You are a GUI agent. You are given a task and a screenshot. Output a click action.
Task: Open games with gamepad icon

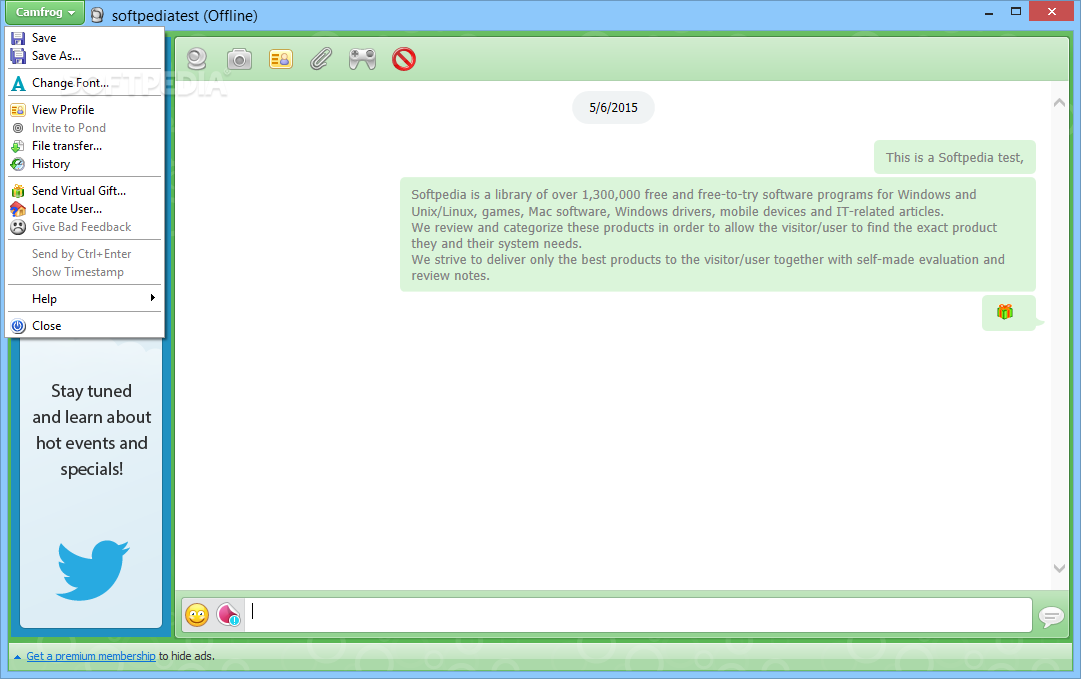[362, 59]
